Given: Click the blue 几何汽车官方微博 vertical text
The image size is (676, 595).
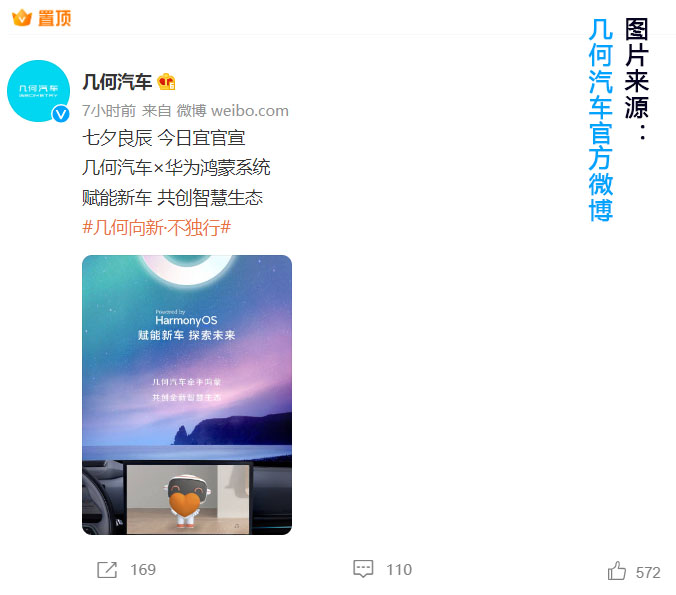Looking at the screenshot, I should (x=601, y=120).
